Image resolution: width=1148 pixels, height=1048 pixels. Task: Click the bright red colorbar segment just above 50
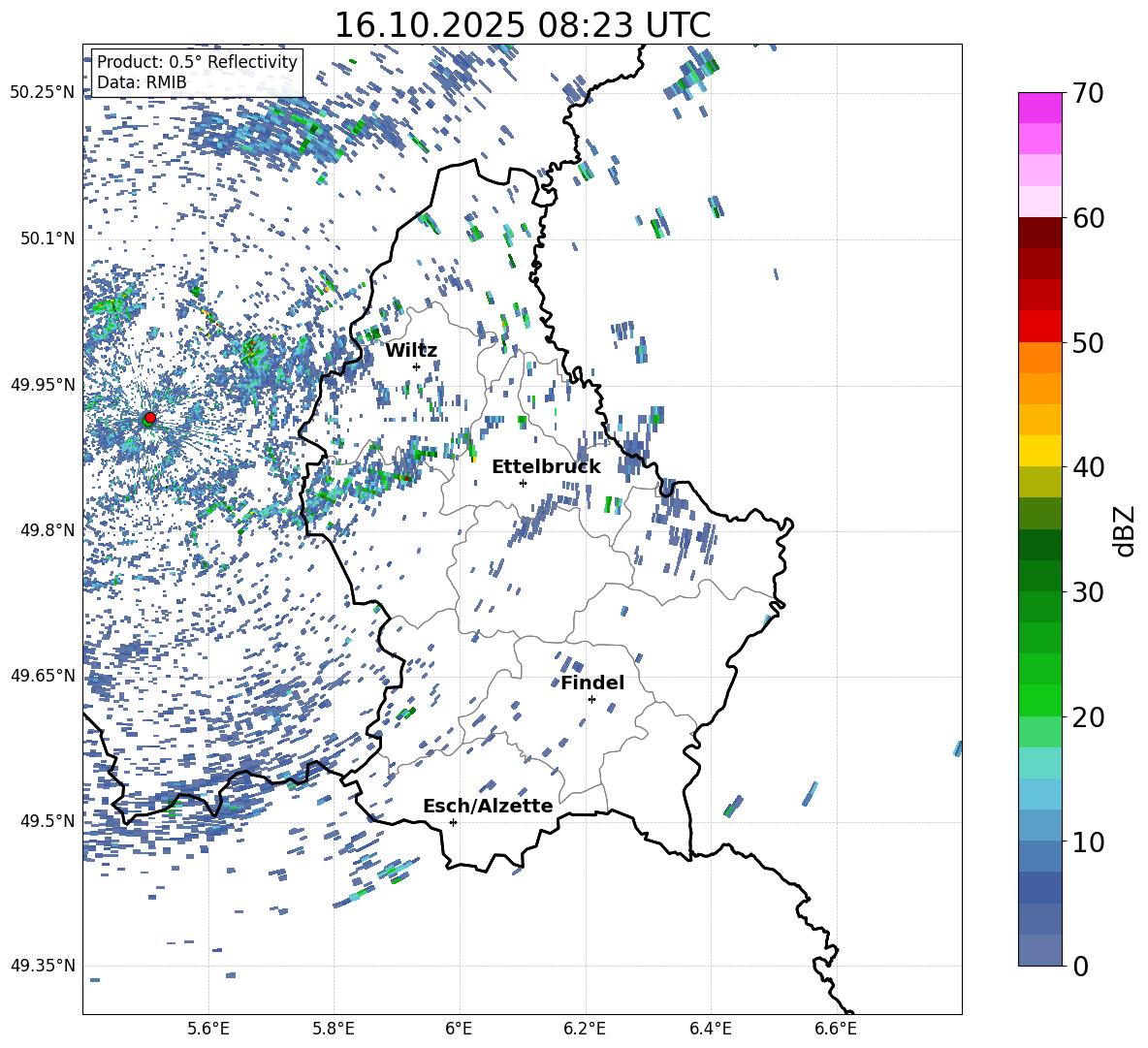click(x=1039, y=327)
